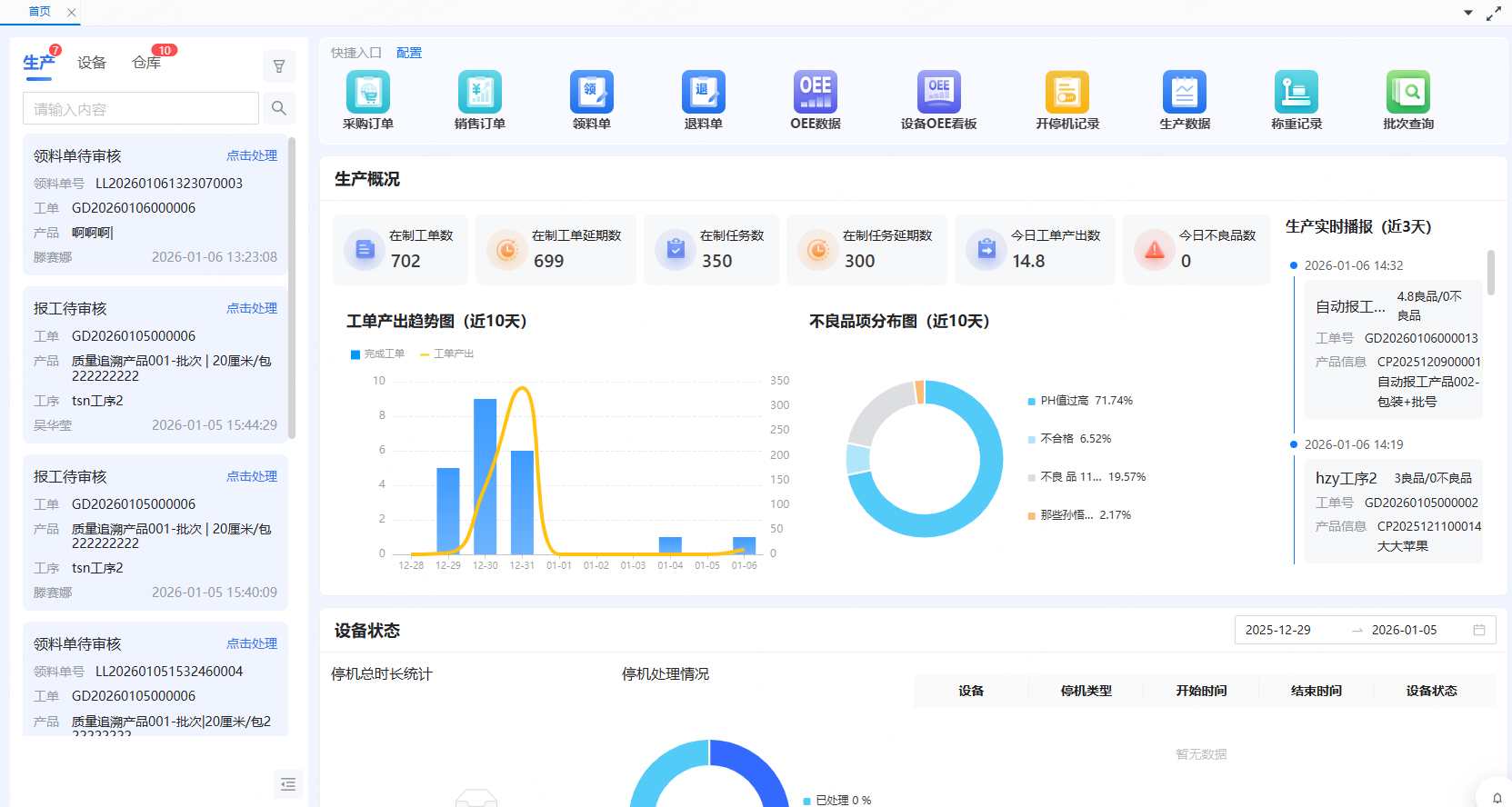Click the 12-29 bar in 工单产出趋势图
Image resolution: width=1512 pixels, height=807 pixels.
coord(448,511)
